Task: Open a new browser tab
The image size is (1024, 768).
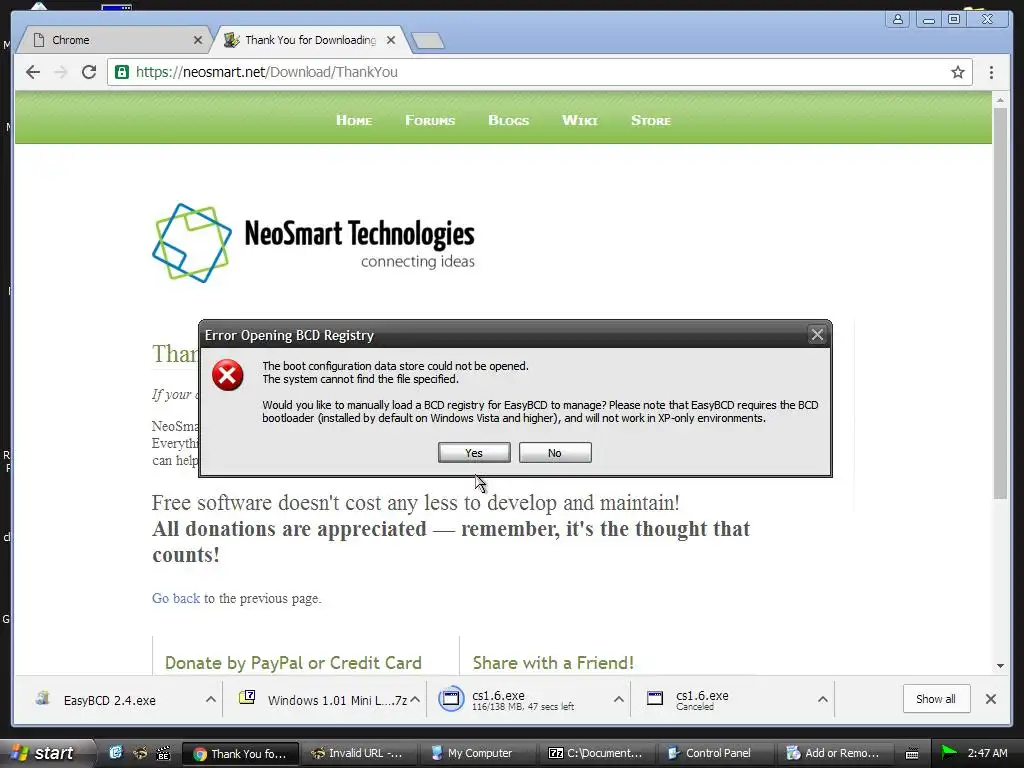Action: (x=428, y=40)
